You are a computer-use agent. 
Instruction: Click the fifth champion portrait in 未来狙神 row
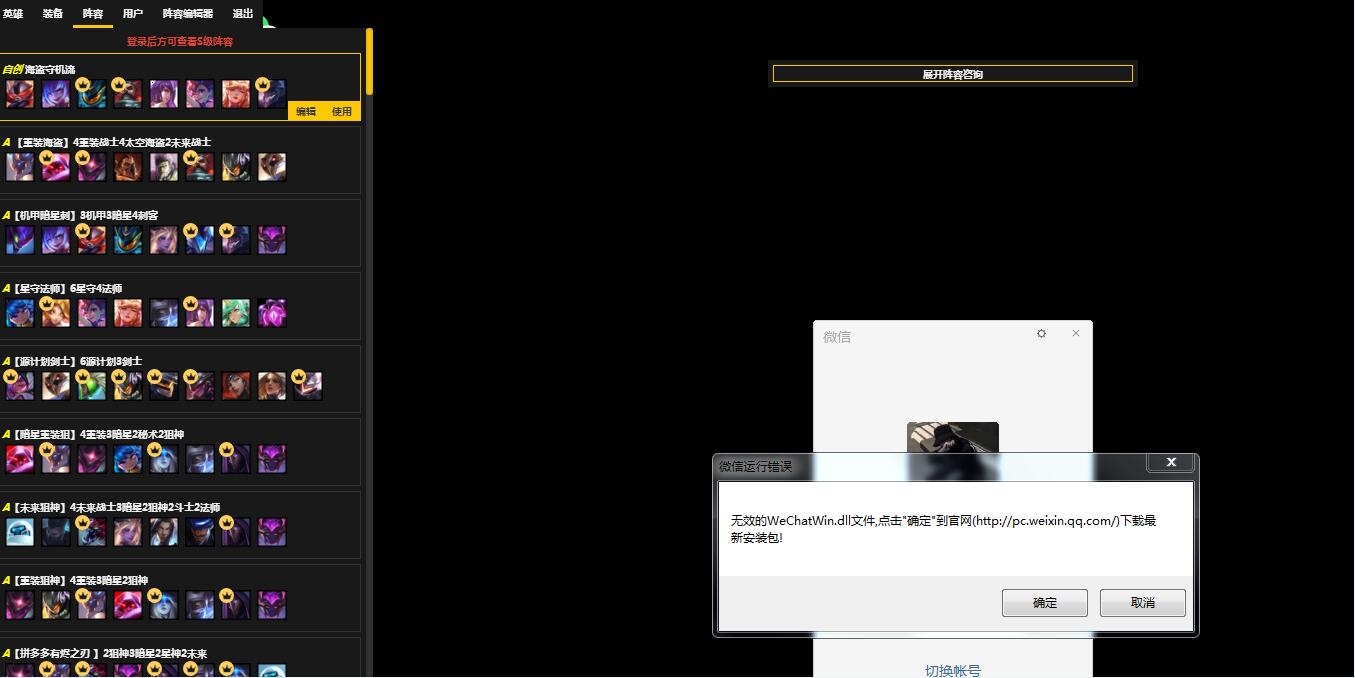tap(164, 532)
